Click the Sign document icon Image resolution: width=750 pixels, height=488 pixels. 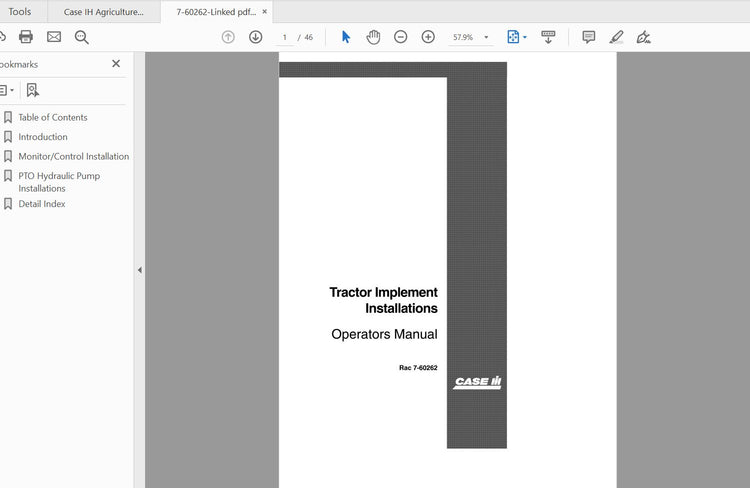point(643,37)
